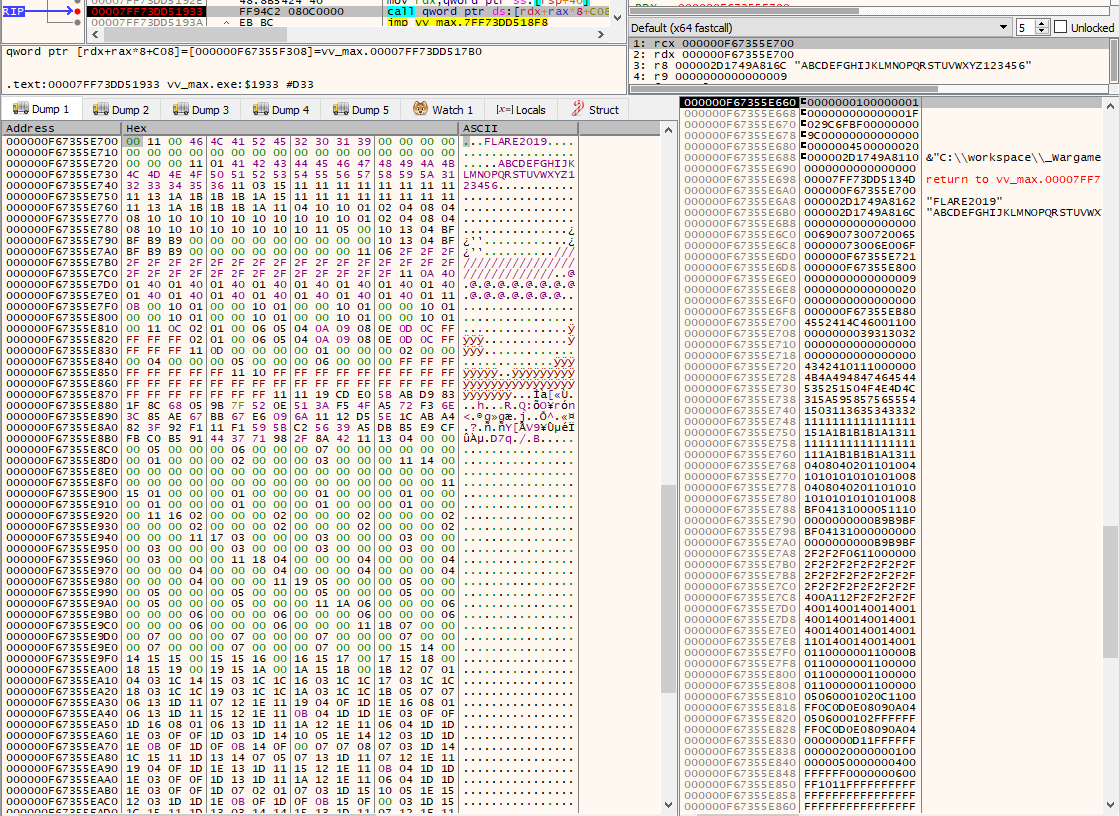Open the Dump 3 tab
Viewport: 1119px width, 816px height.
click(202, 109)
